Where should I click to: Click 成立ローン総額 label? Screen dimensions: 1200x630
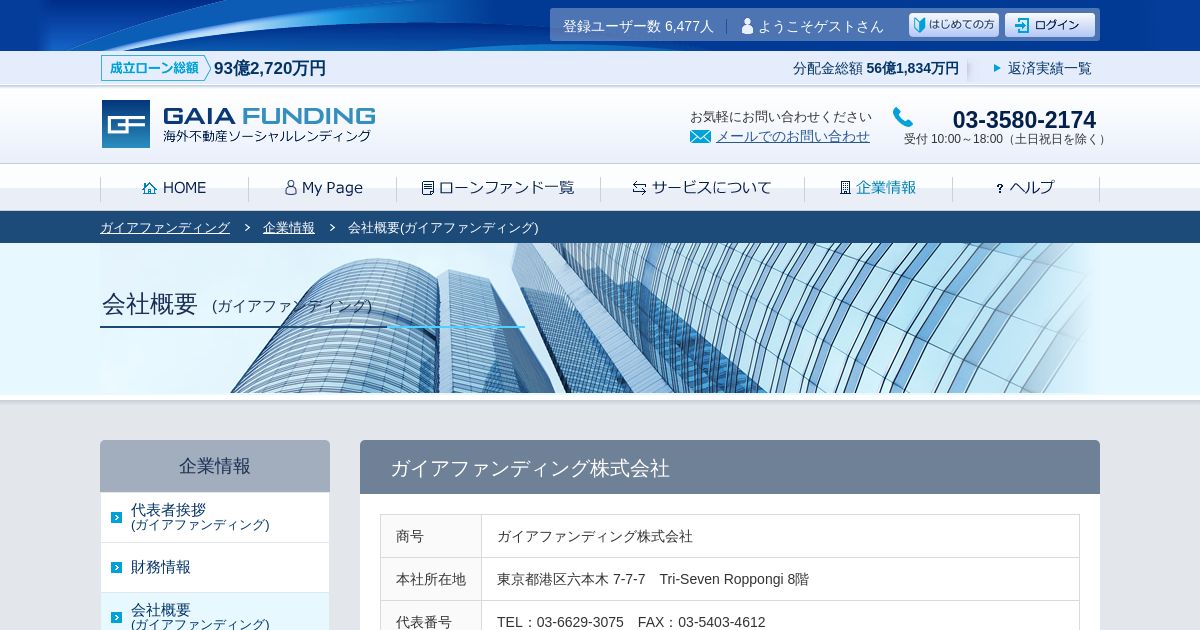pos(155,68)
